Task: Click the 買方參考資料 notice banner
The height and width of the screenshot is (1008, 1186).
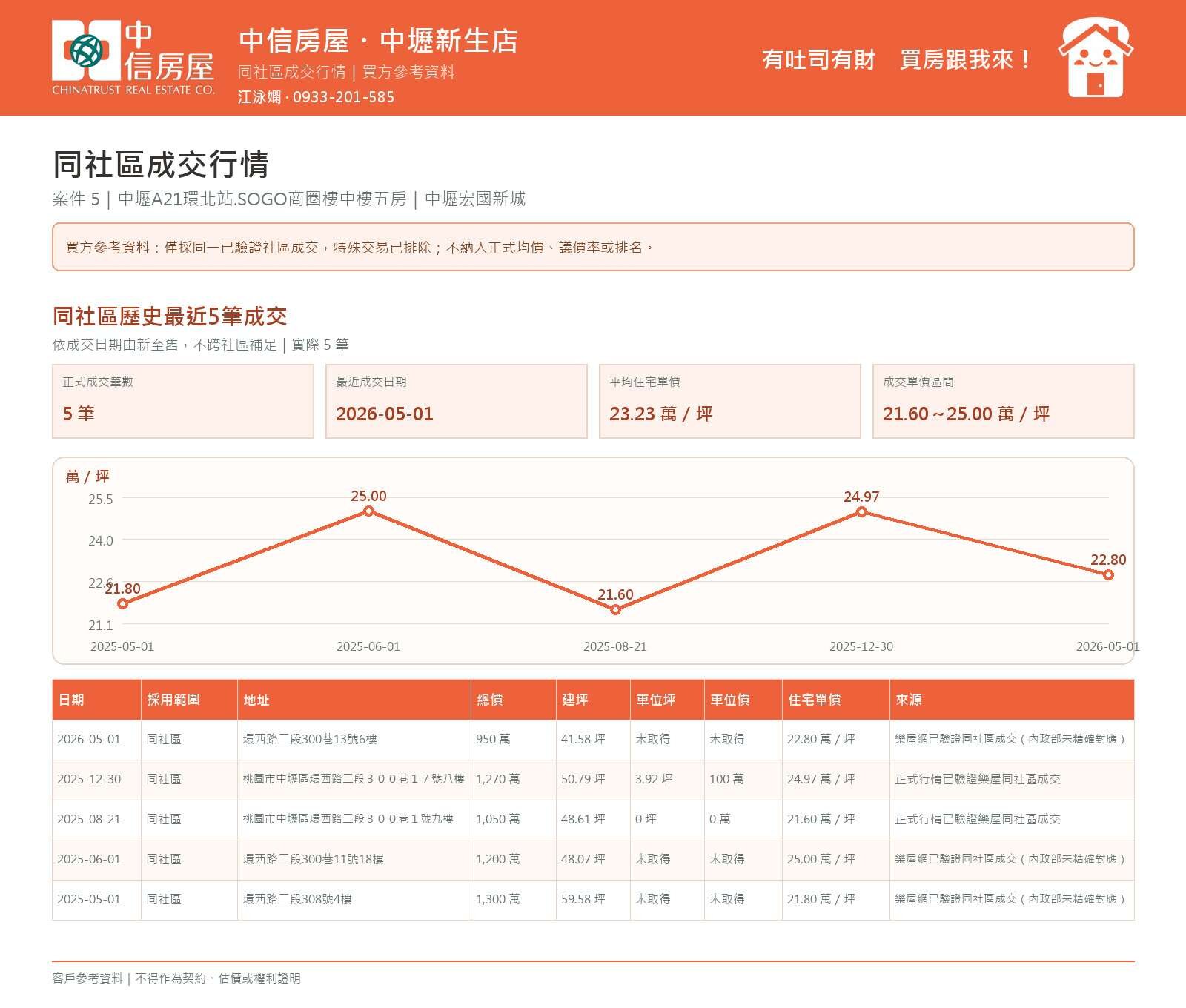Action: 593,247
